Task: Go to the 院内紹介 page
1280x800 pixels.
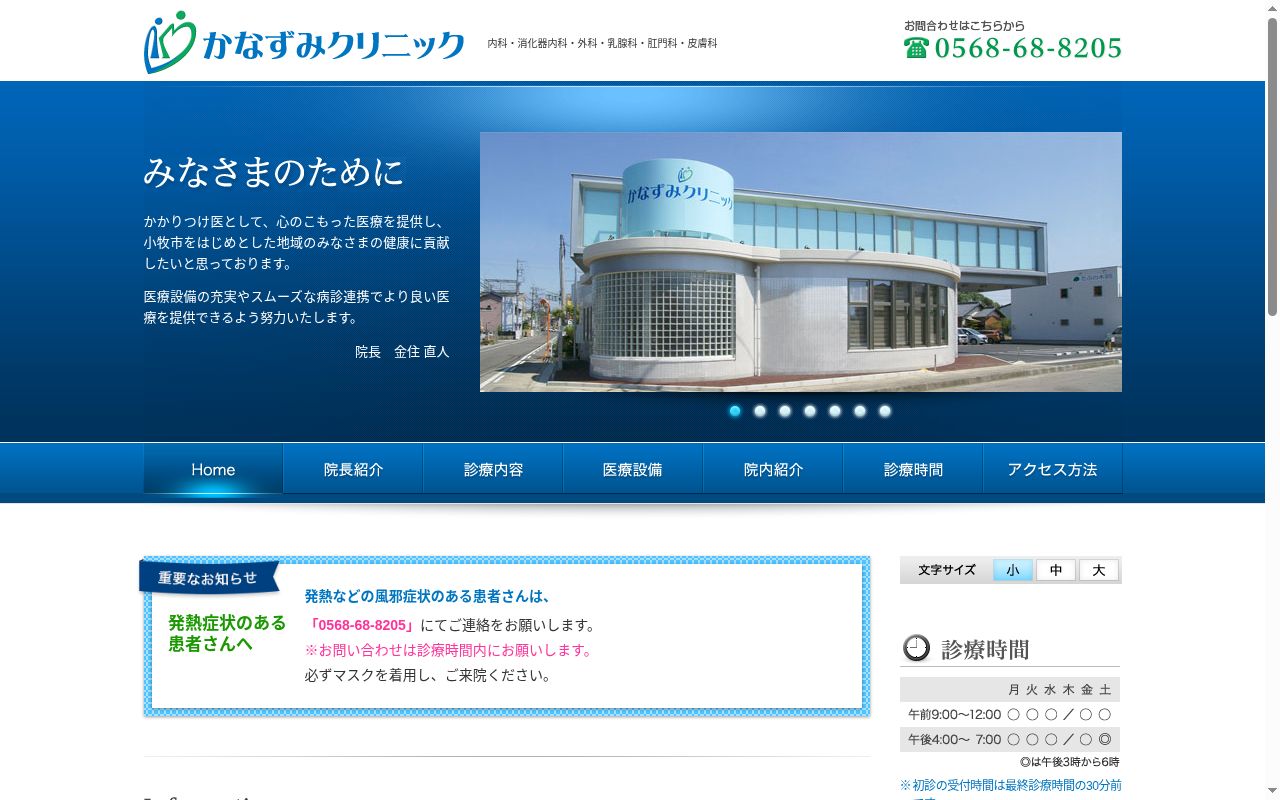Action: 773,469
